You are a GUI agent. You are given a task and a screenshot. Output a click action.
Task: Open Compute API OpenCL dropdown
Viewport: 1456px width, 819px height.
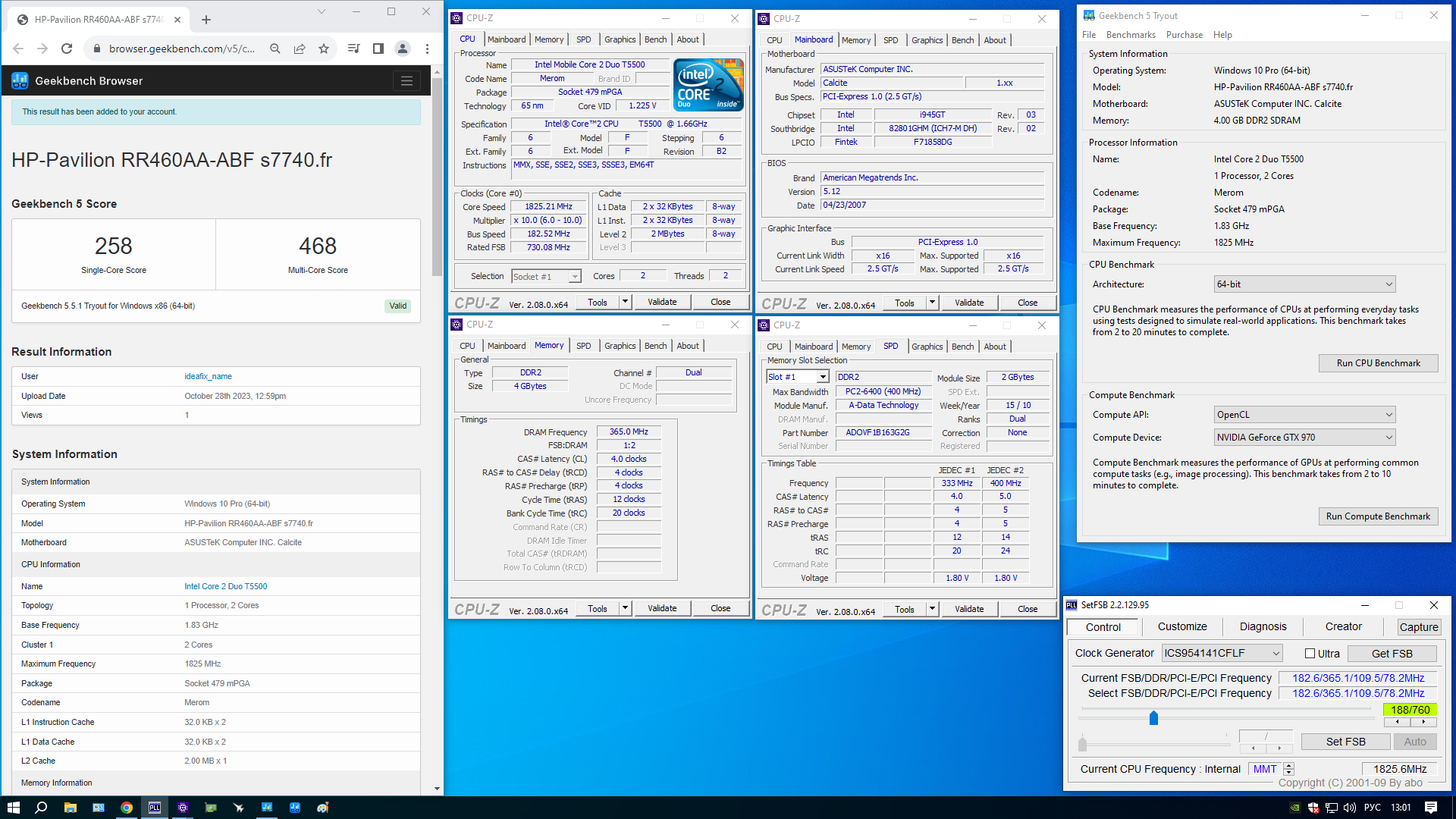[x=1304, y=415]
